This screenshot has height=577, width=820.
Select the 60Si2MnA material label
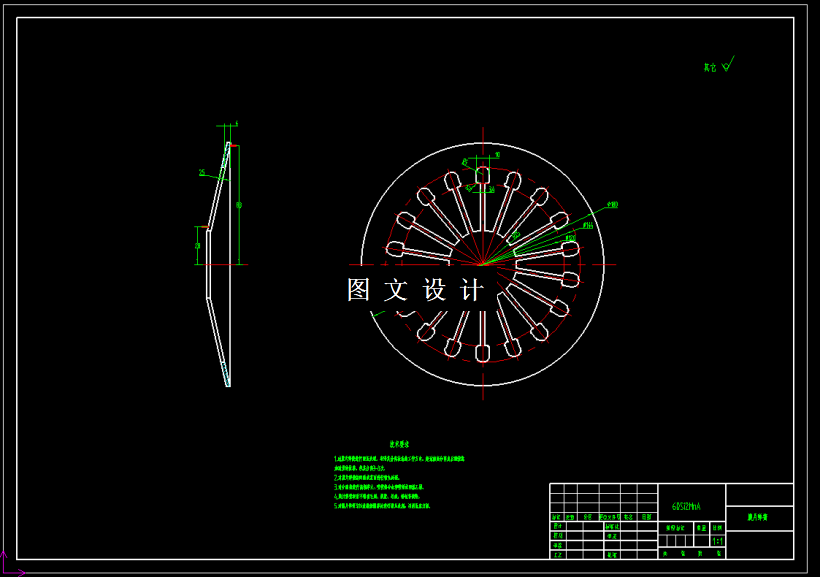686,506
